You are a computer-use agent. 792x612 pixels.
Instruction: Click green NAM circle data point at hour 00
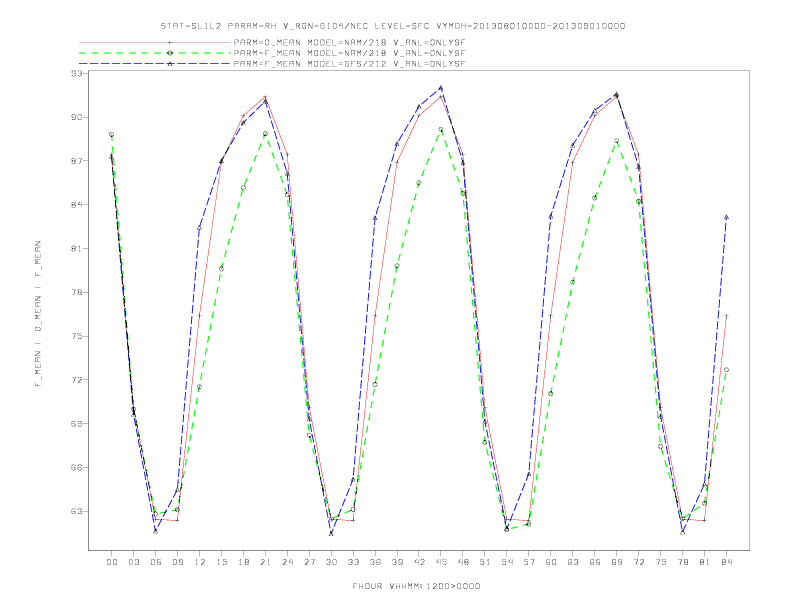[112, 135]
